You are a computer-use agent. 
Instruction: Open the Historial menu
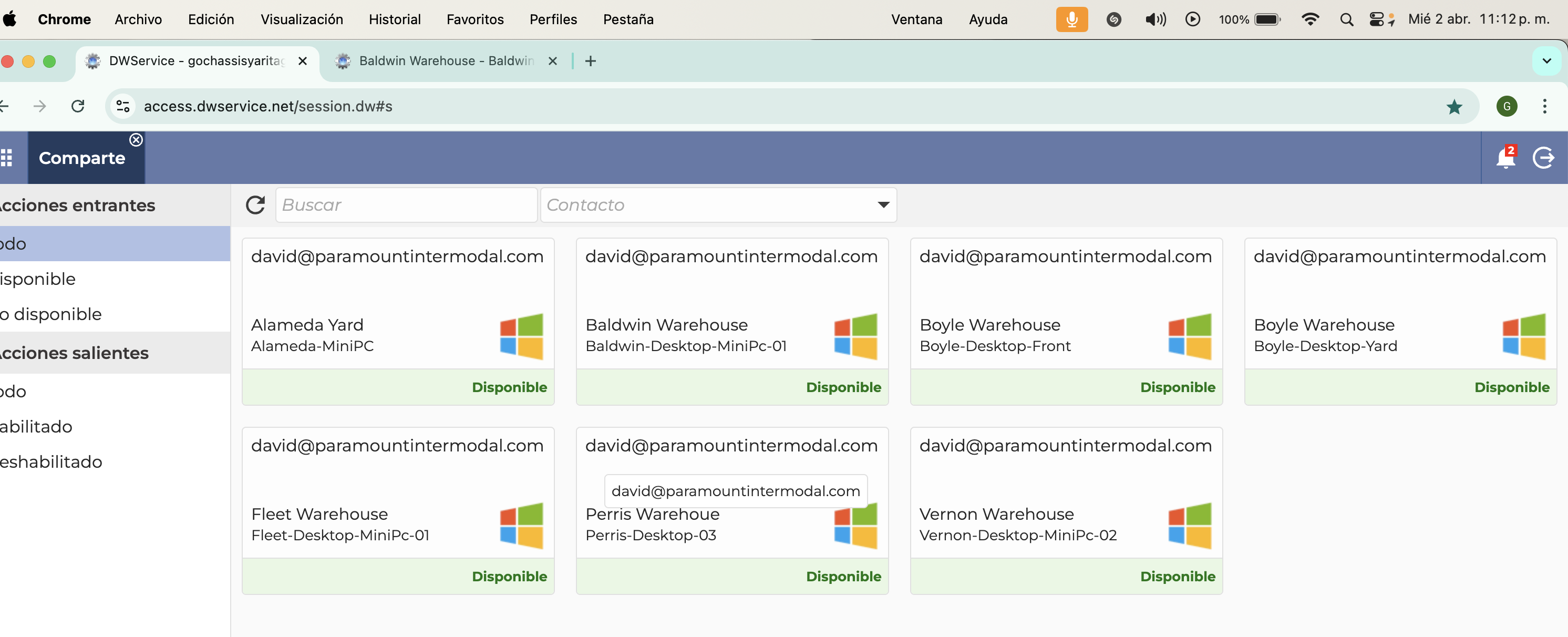tap(395, 19)
